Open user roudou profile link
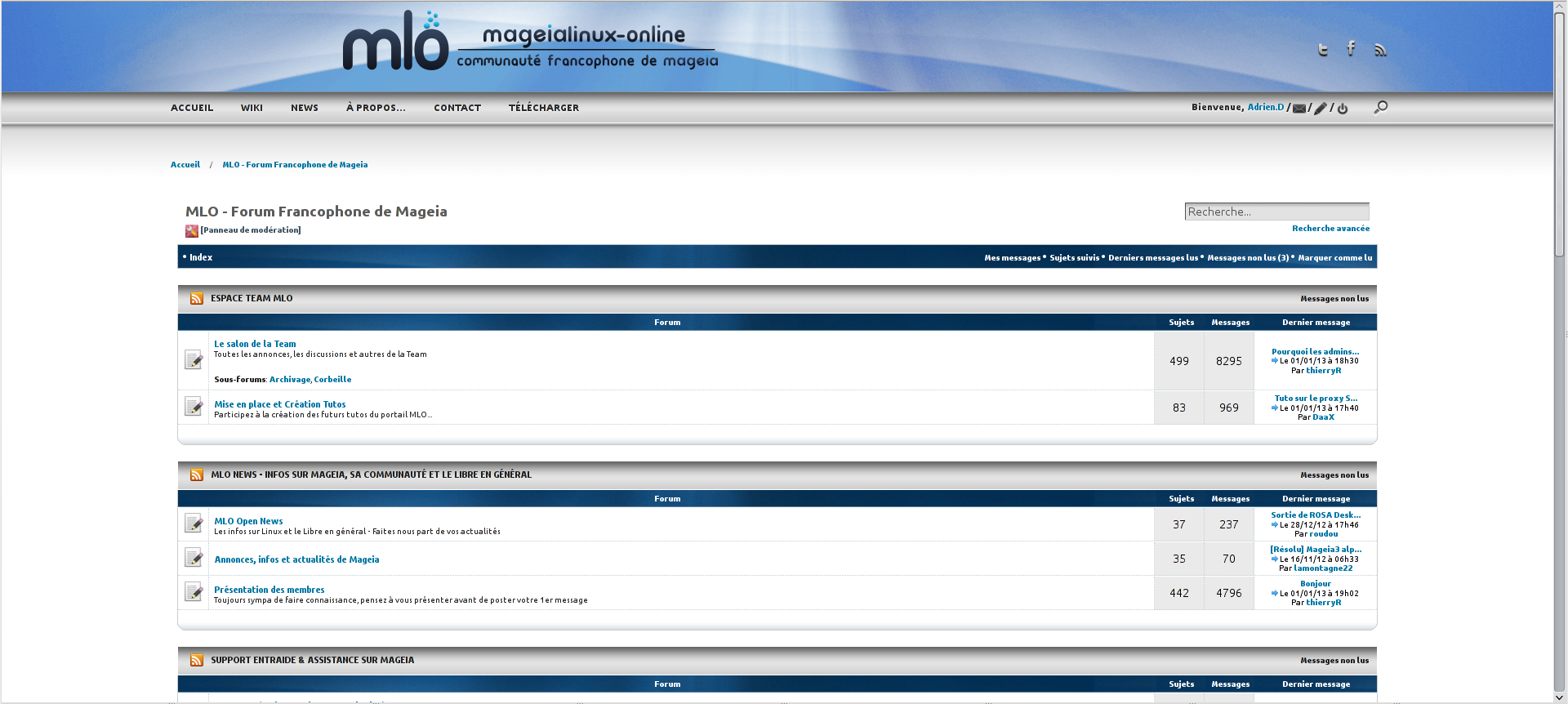This screenshot has width=1568, height=704. coord(1323,534)
